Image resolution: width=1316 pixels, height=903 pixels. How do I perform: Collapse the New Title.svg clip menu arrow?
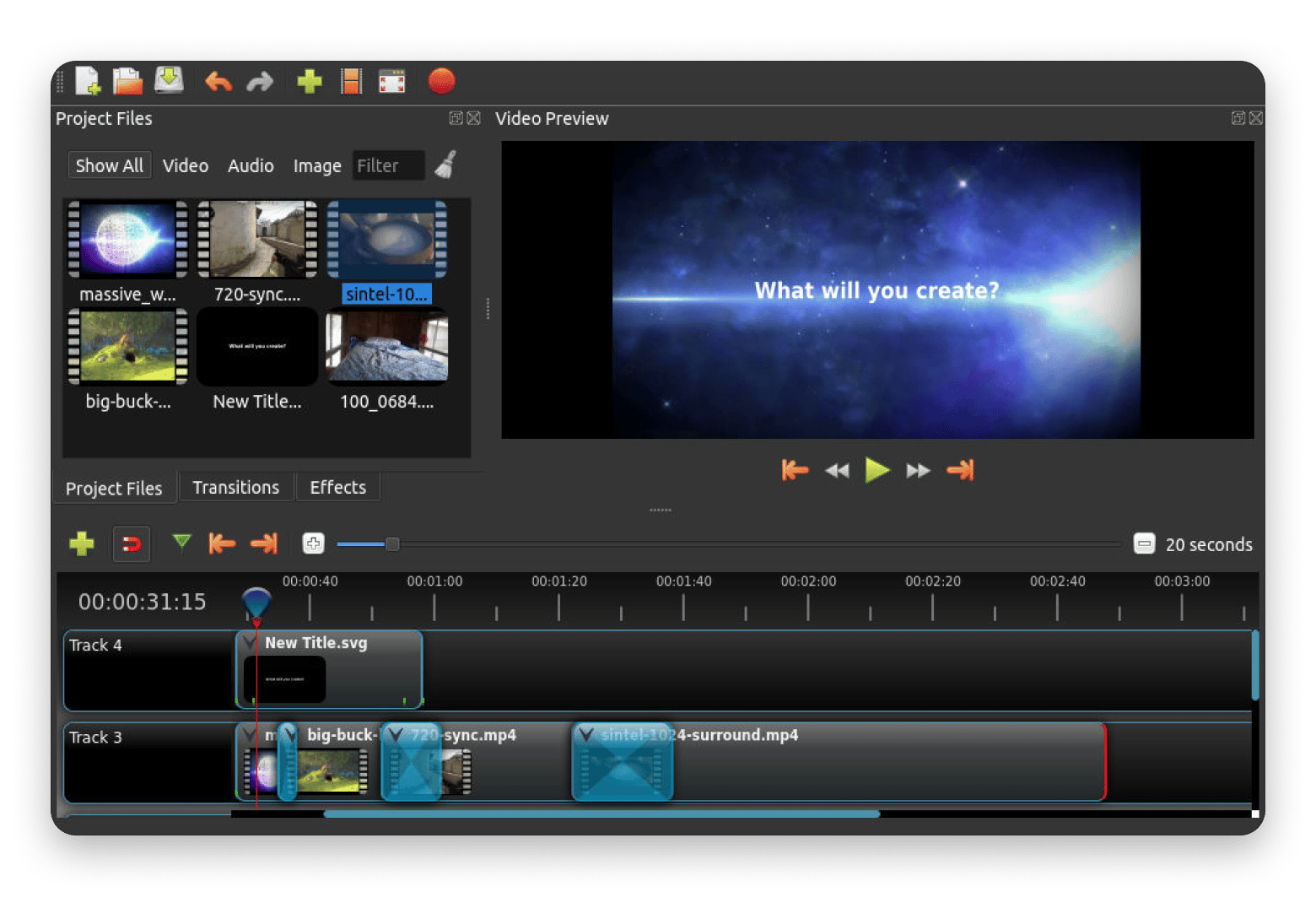[x=247, y=642]
